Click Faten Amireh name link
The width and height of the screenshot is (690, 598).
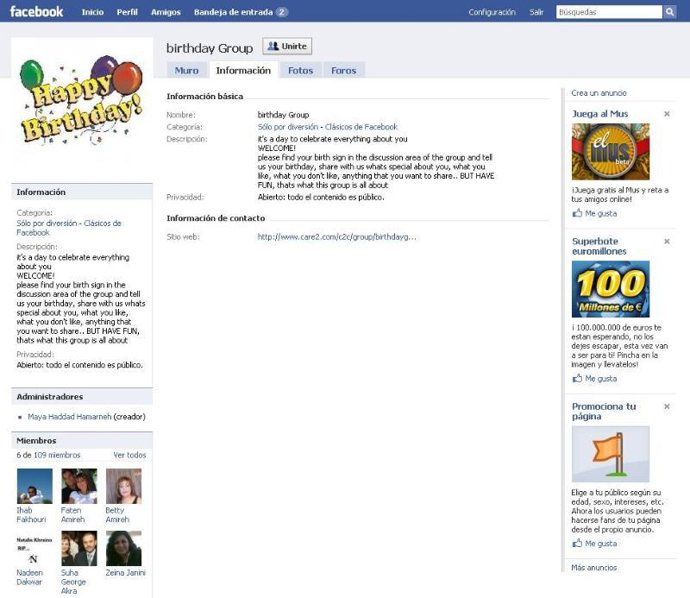(x=73, y=515)
